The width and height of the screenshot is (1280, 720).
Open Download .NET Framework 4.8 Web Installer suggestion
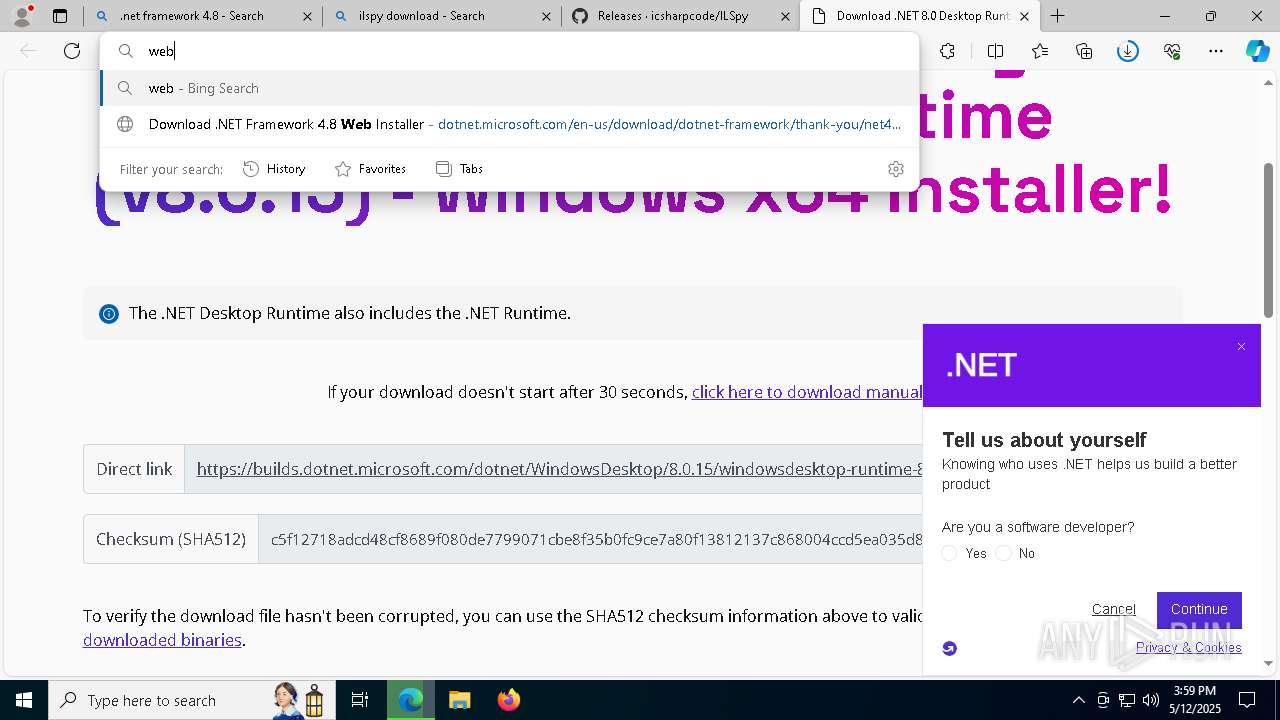tap(509, 125)
